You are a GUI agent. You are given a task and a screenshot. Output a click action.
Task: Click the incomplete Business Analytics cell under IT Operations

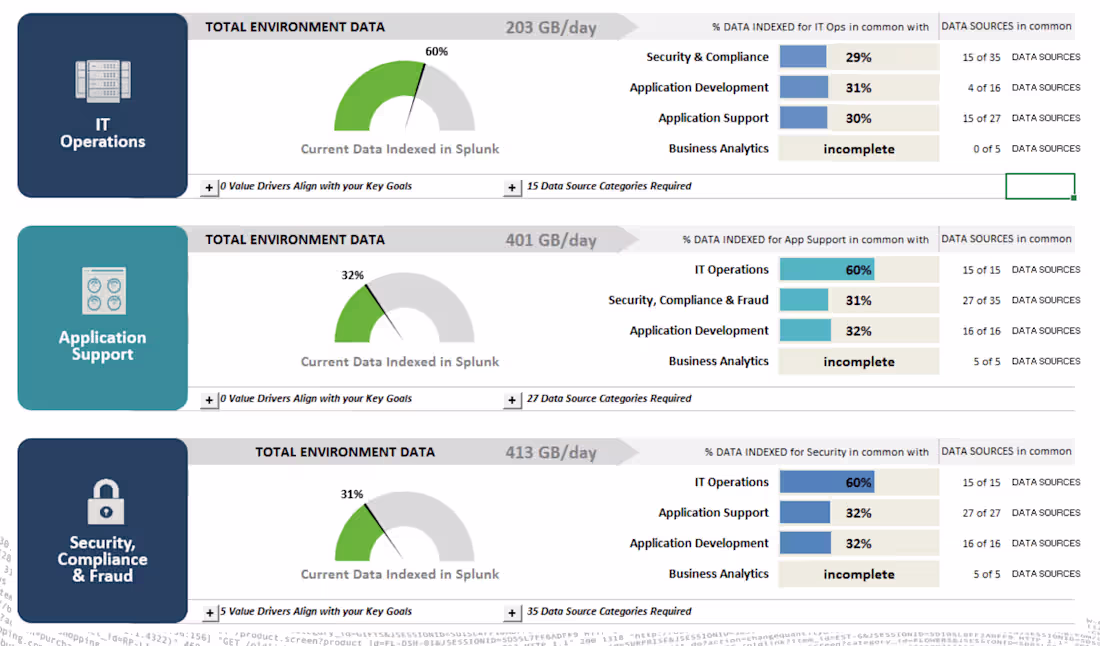pos(858,148)
